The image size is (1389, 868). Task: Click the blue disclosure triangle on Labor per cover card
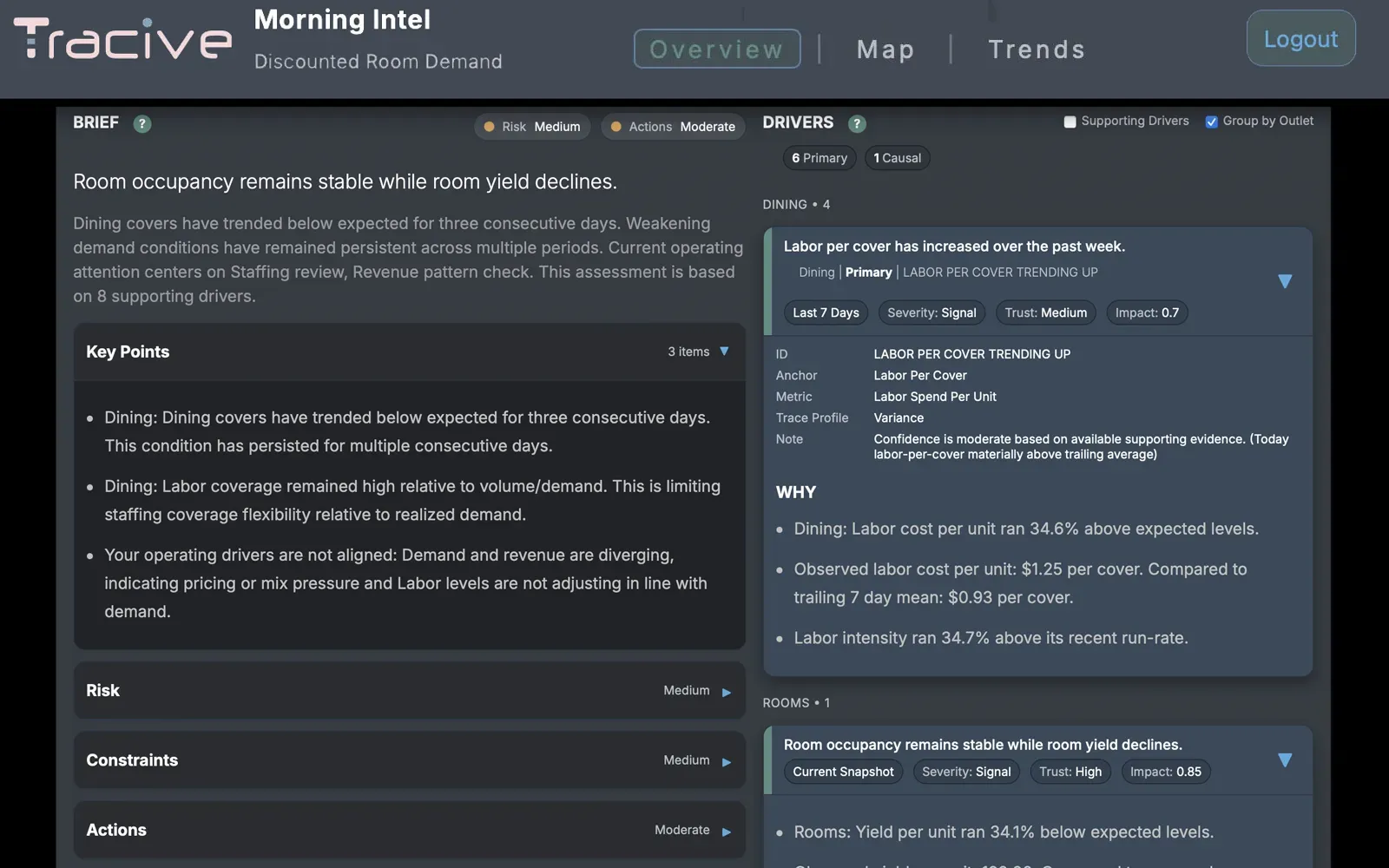click(x=1284, y=281)
